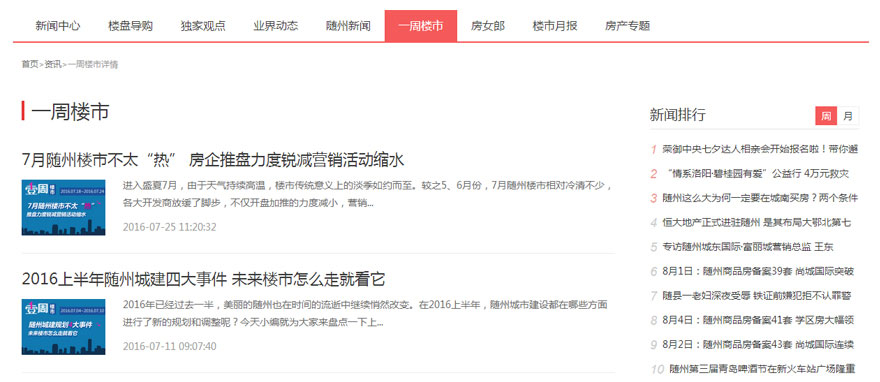The width and height of the screenshot is (880, 382).
Task: Open article 2016上半年随州城建四大事件
Action: coord(203,279)
